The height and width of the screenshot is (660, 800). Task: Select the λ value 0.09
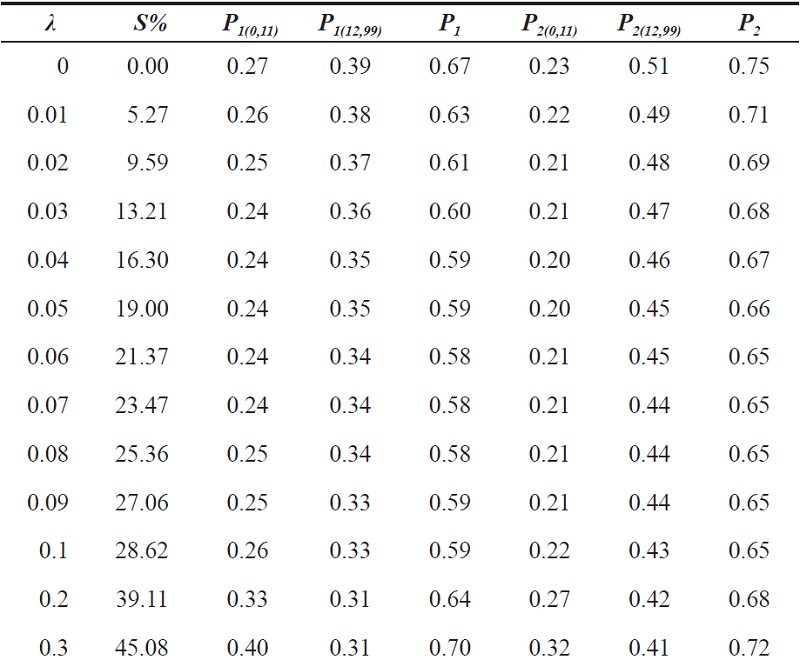point(48,502)
